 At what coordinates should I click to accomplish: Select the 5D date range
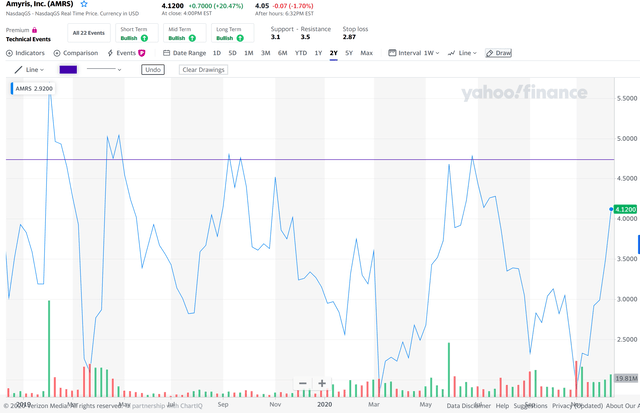(x=232, y=53)
